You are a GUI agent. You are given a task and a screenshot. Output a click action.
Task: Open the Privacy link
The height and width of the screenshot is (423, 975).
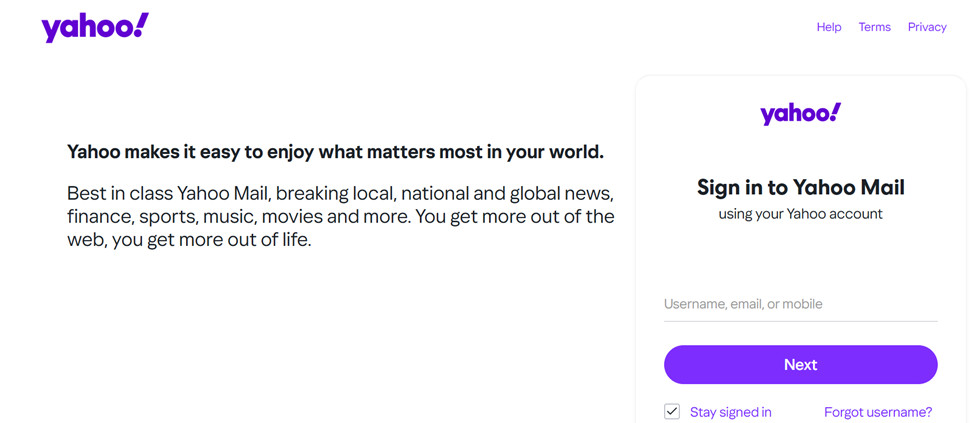(x=927, y=27)
